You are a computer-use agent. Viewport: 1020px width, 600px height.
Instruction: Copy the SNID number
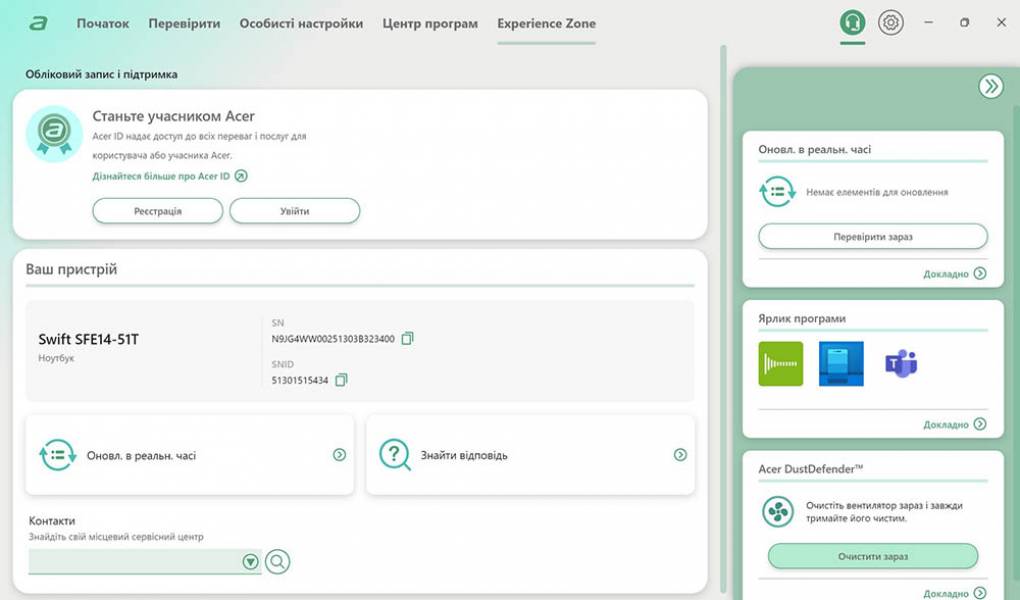pyautogui.click(x=341, y=380)
